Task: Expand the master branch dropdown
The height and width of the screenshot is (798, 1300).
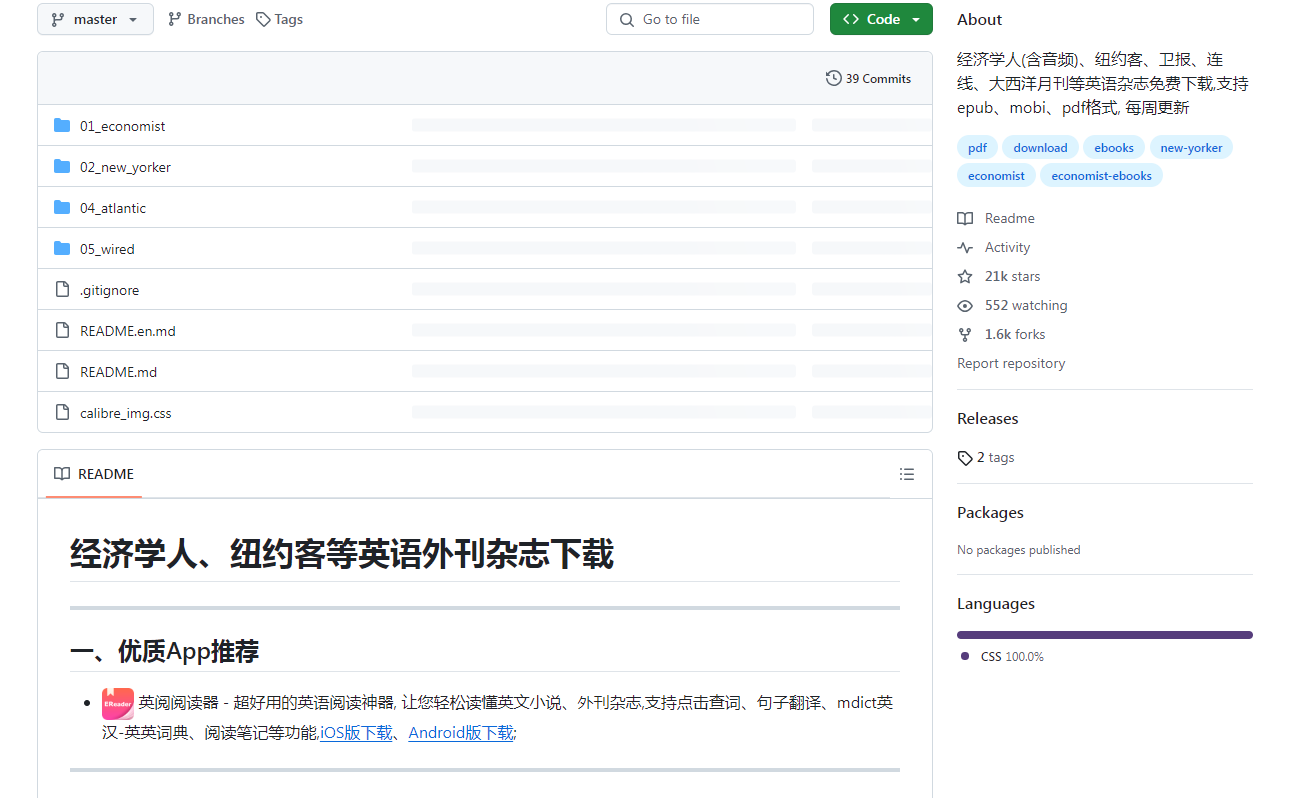Action: [x=95, y=19]
